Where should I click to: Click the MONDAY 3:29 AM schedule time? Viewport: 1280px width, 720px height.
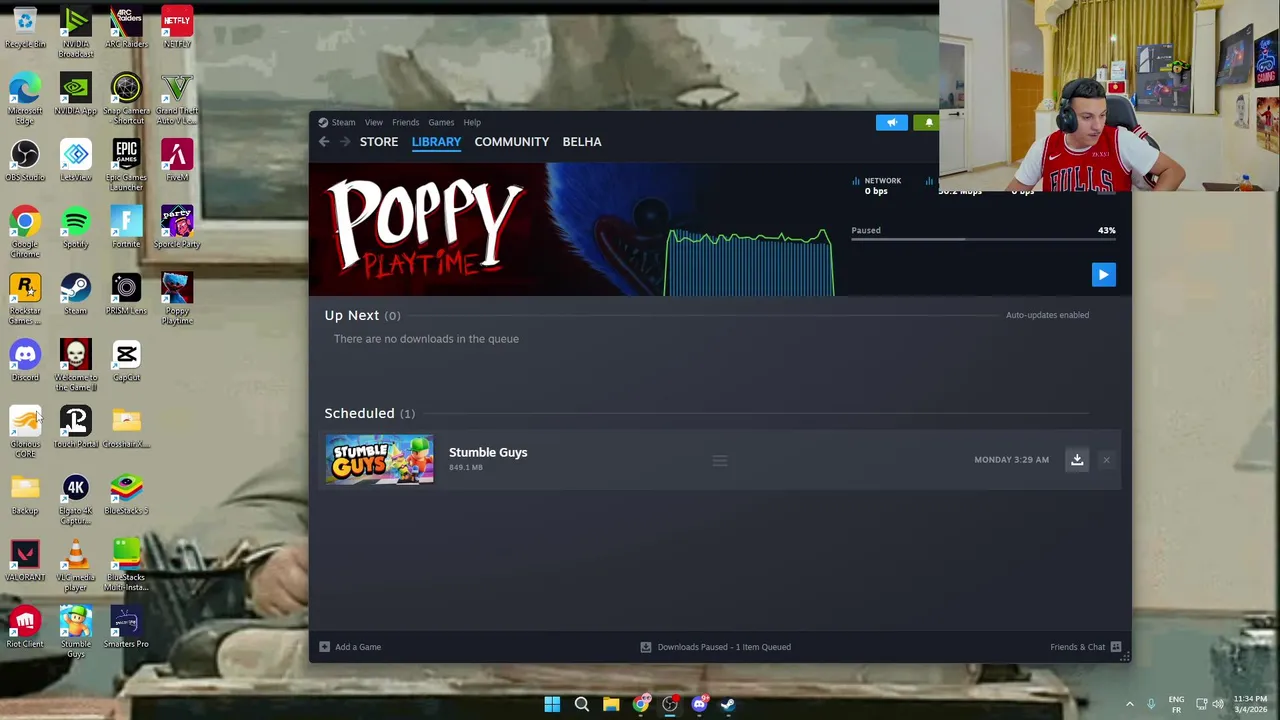1011,460
